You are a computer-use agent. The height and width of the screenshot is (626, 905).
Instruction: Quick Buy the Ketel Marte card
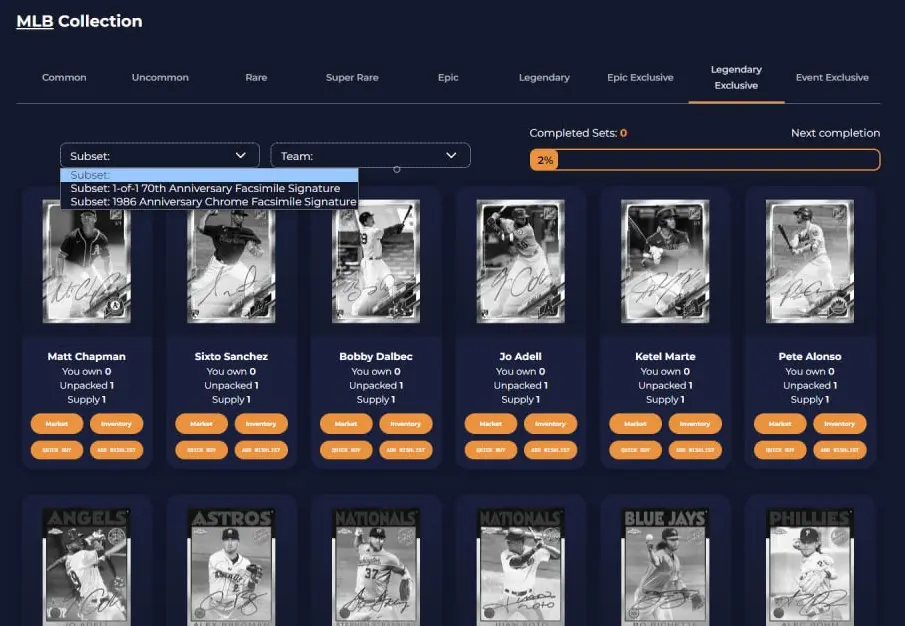[x=635, y=450]
